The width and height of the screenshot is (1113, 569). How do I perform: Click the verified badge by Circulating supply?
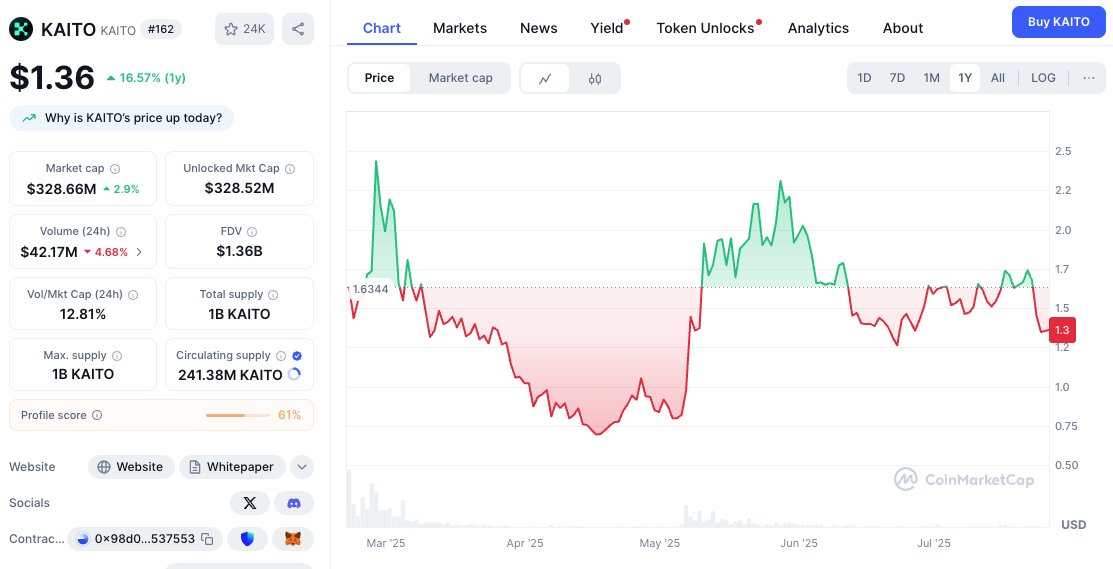point(297,355)
